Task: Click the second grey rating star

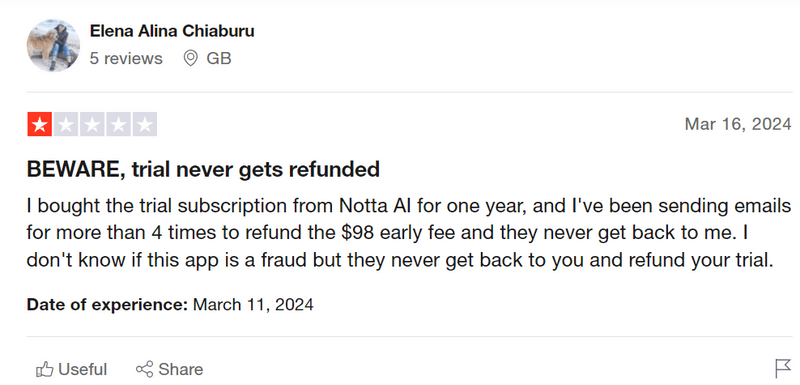Action: 66,124
